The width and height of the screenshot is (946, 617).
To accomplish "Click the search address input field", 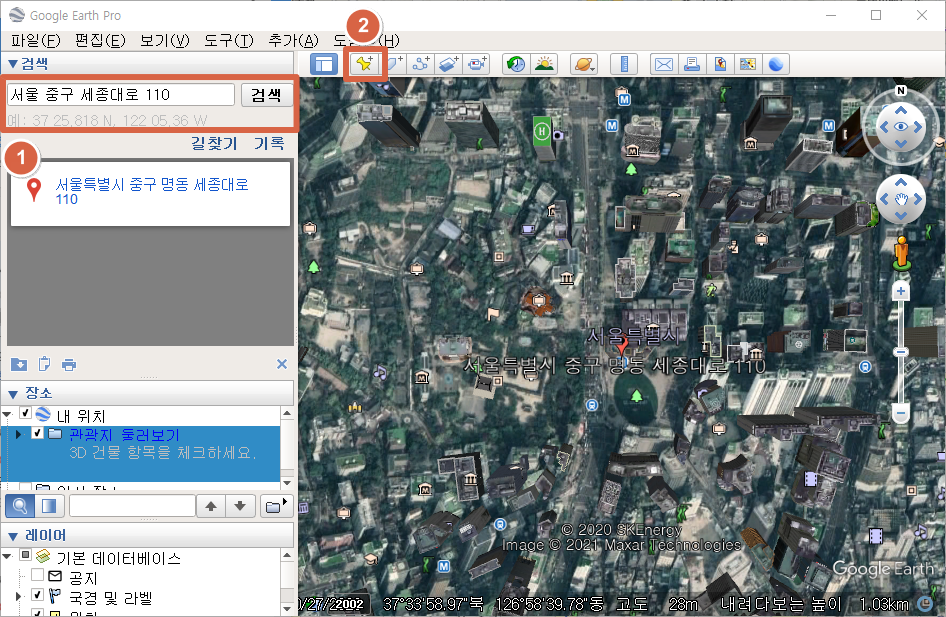I will coord(121,95).
